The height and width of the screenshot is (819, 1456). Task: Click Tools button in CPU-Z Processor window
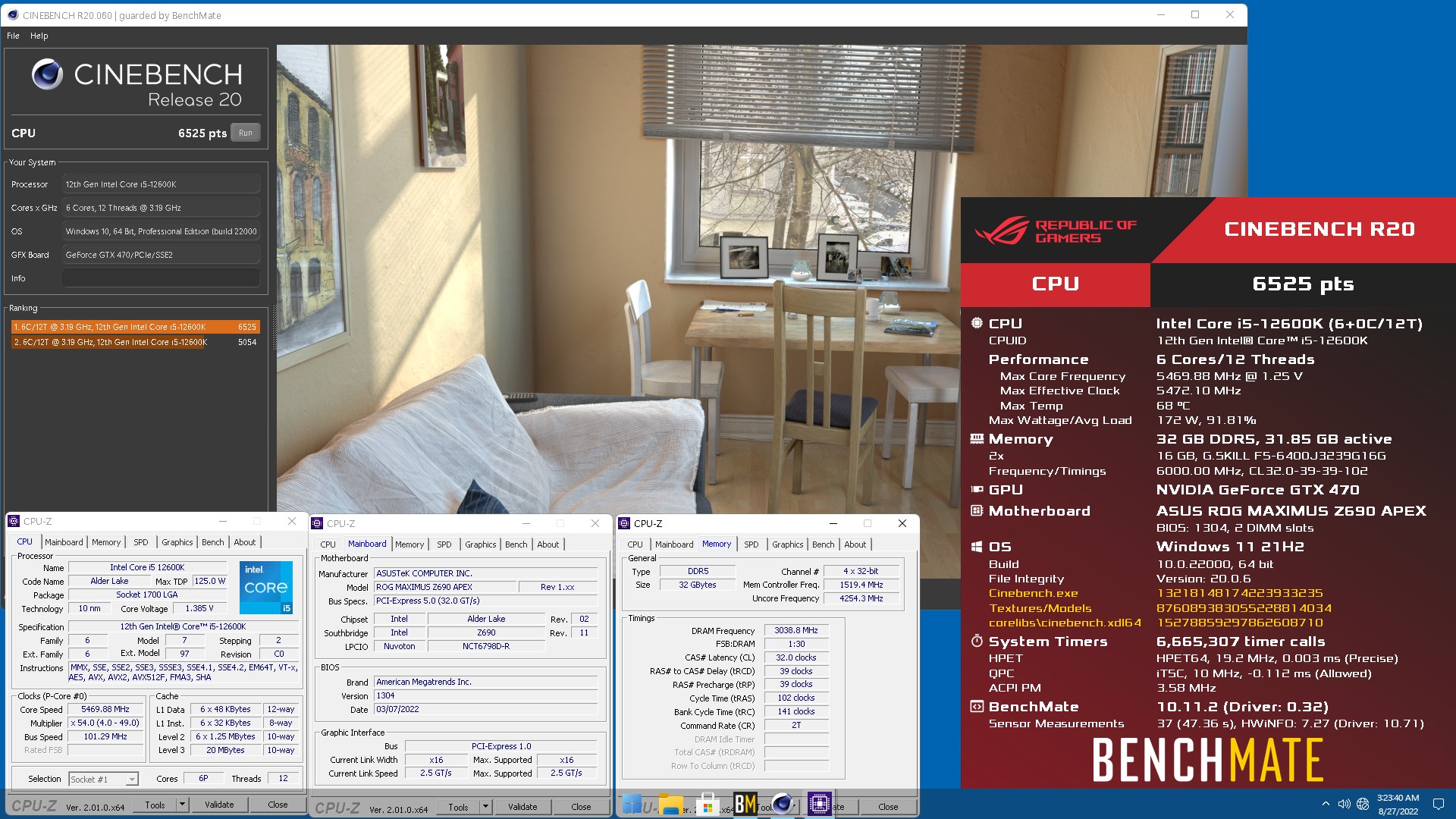pos(155,805)
